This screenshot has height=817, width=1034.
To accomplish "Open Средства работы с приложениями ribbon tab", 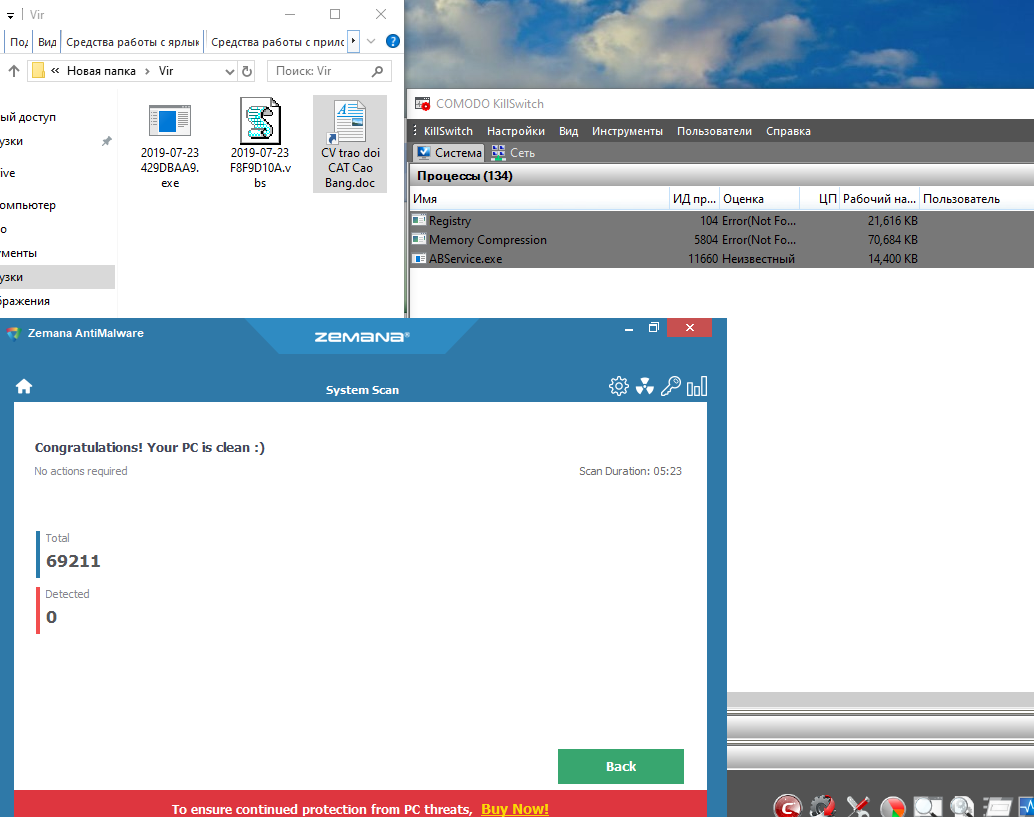I will pyautogui.click(x=277, y=42).
